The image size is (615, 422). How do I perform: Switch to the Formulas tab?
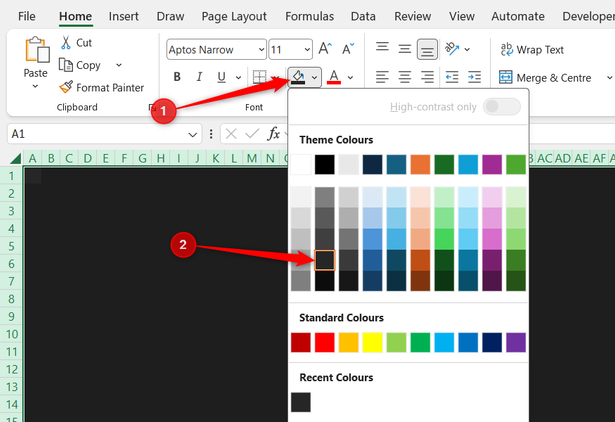[309, 16]
